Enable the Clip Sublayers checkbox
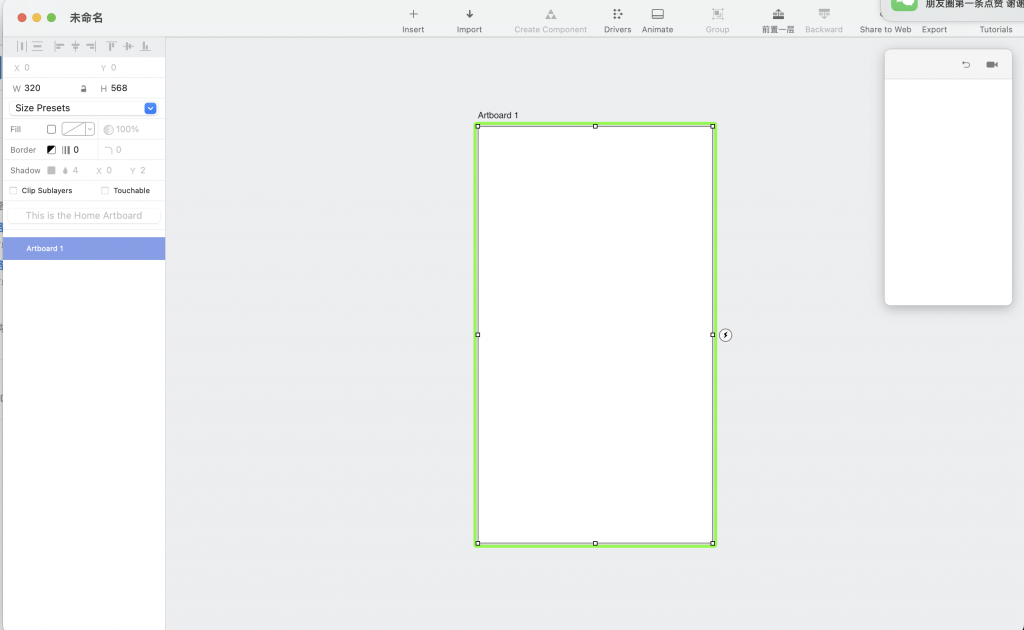 coord(14,190)
